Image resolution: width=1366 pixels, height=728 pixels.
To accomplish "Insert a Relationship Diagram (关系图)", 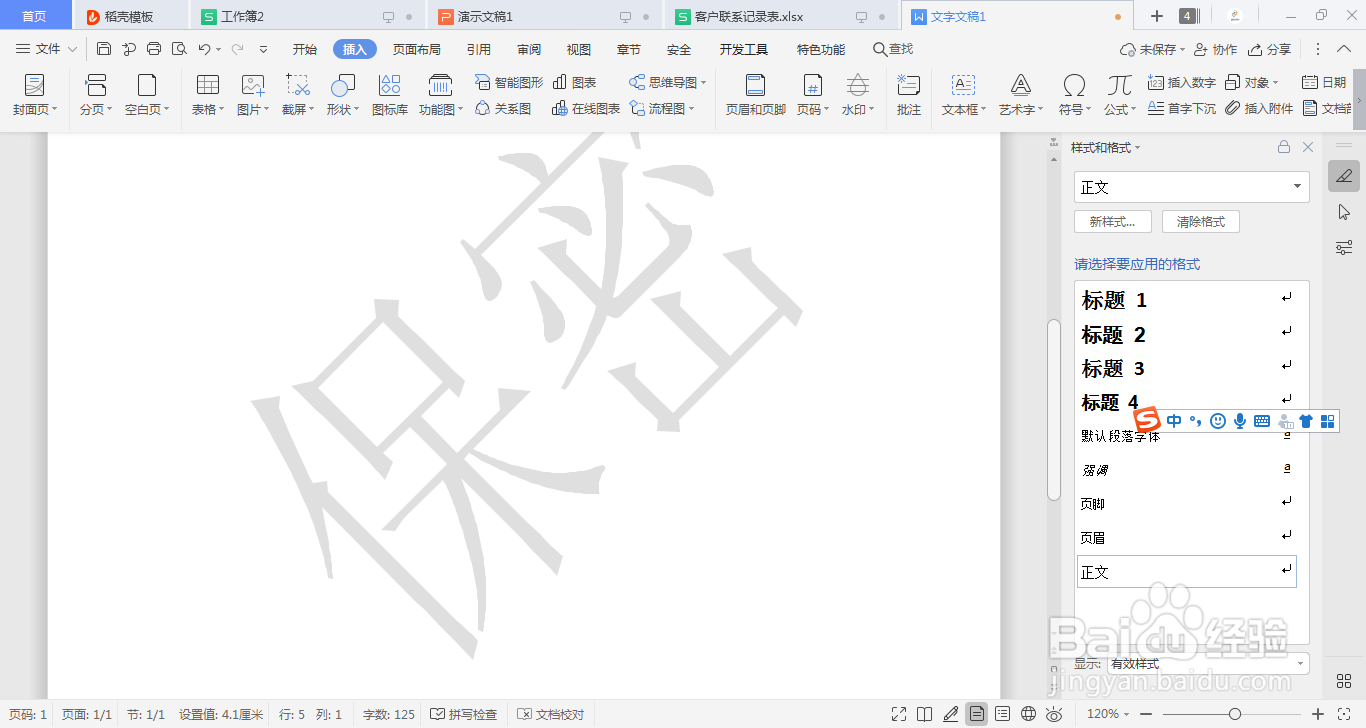I will pyautogui.click(x=503, y=109).
